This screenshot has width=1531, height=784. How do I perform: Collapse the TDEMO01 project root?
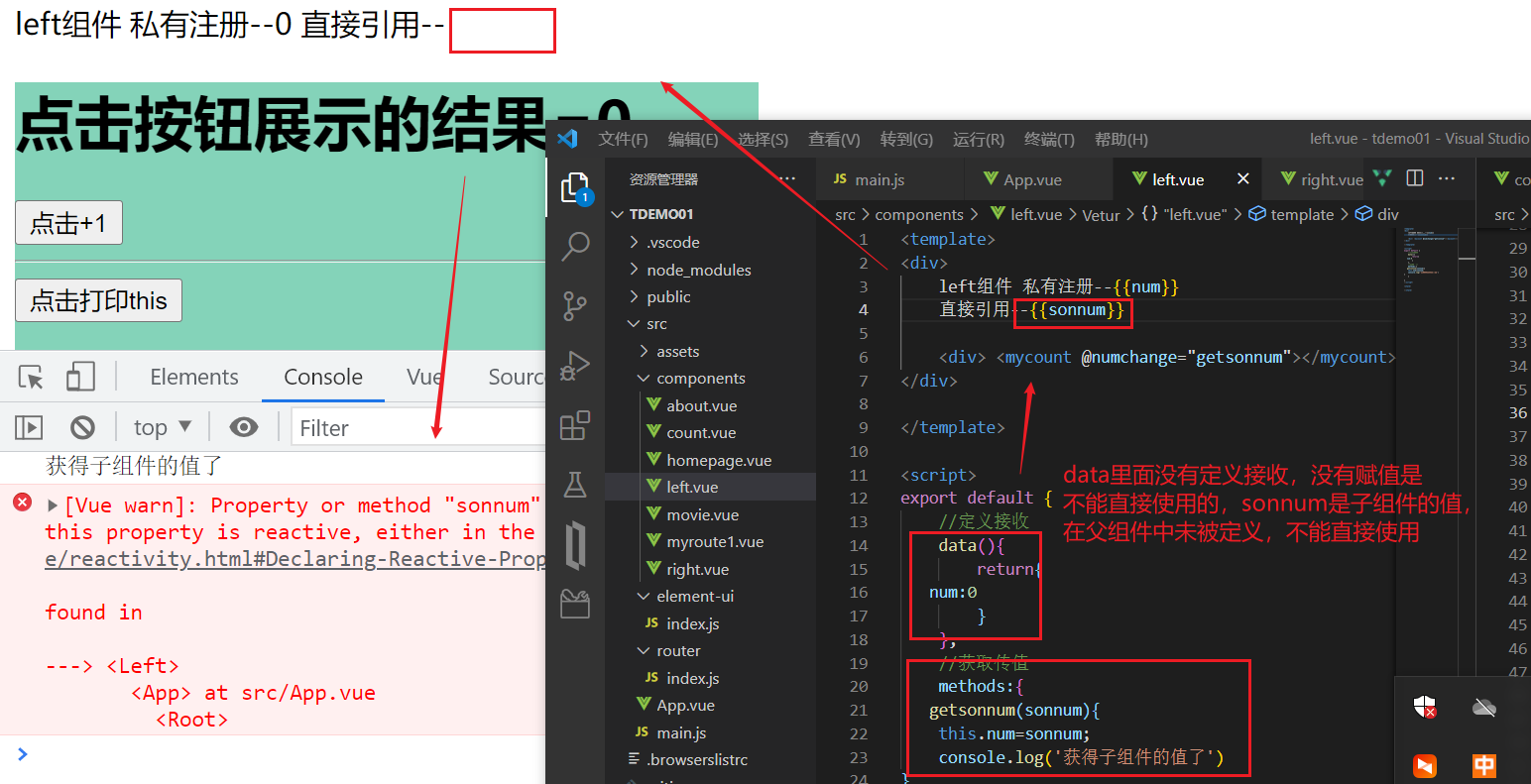[x=619, y=214]
